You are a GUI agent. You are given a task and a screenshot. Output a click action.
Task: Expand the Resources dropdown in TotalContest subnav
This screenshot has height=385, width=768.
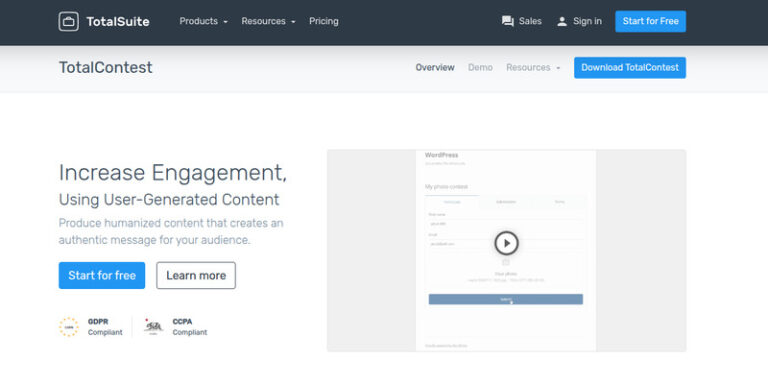tap(533, 68)
